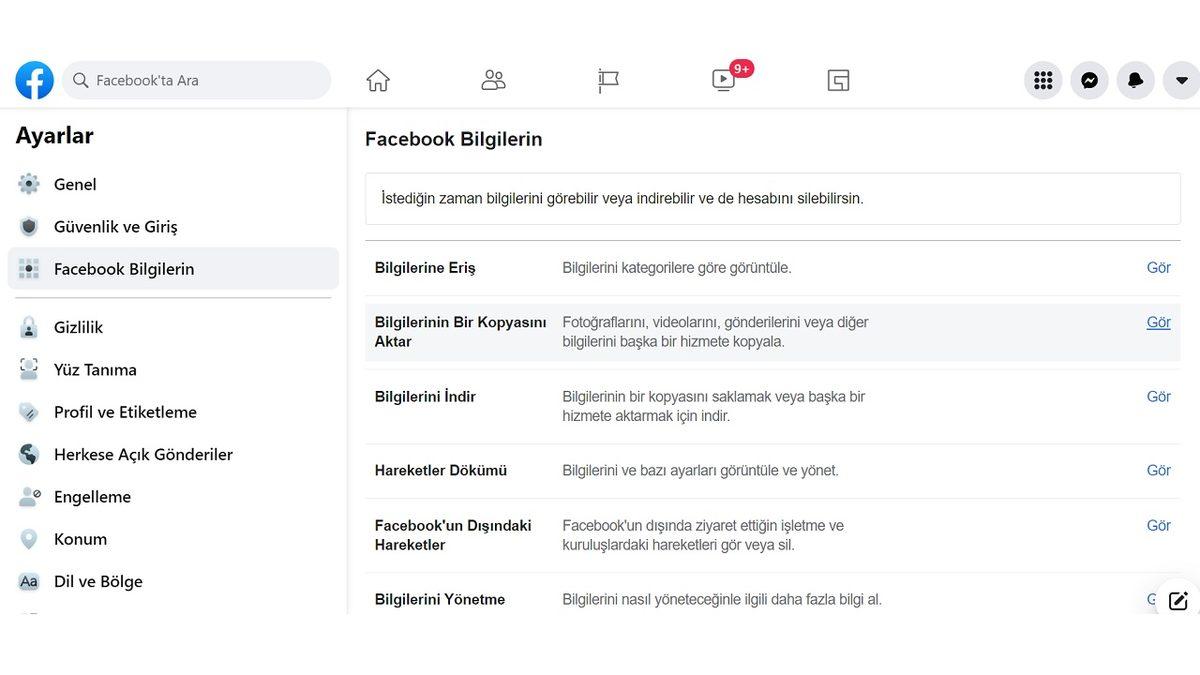Open the compose button at bottom right
The image size is (1200, 675).
coord(1178,599)
